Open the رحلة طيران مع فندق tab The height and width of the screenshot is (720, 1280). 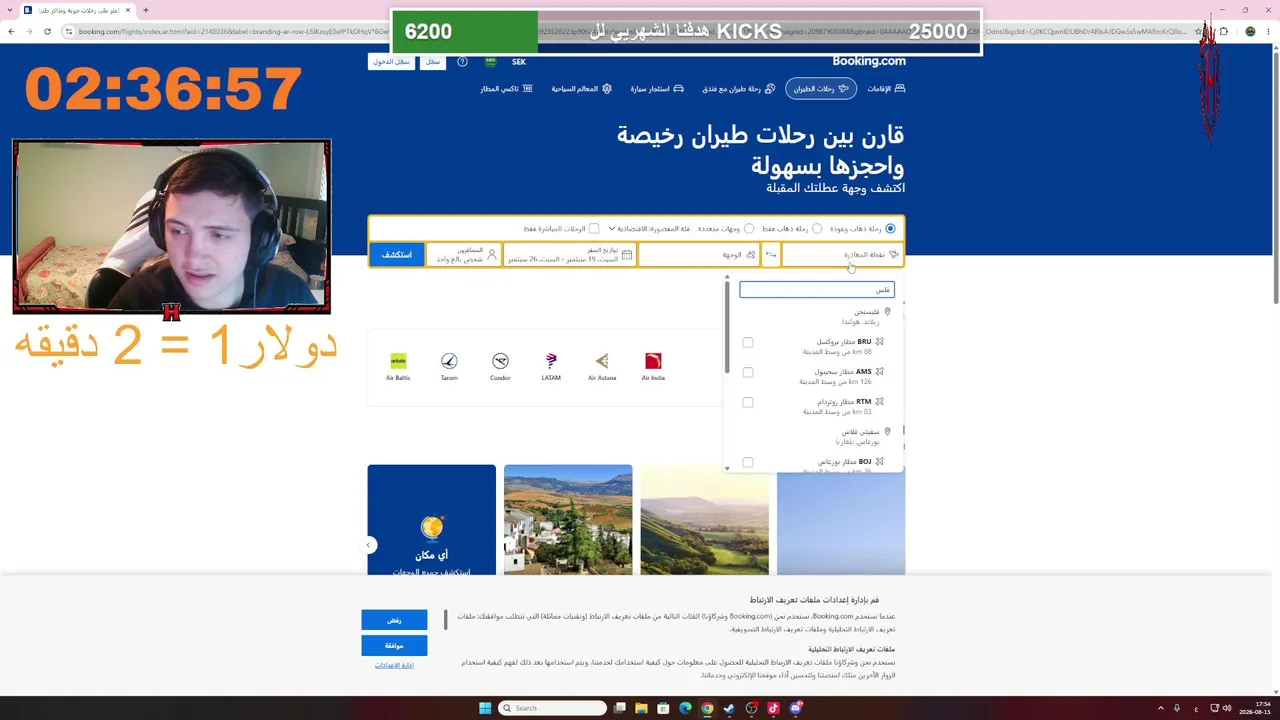point(738,89)
